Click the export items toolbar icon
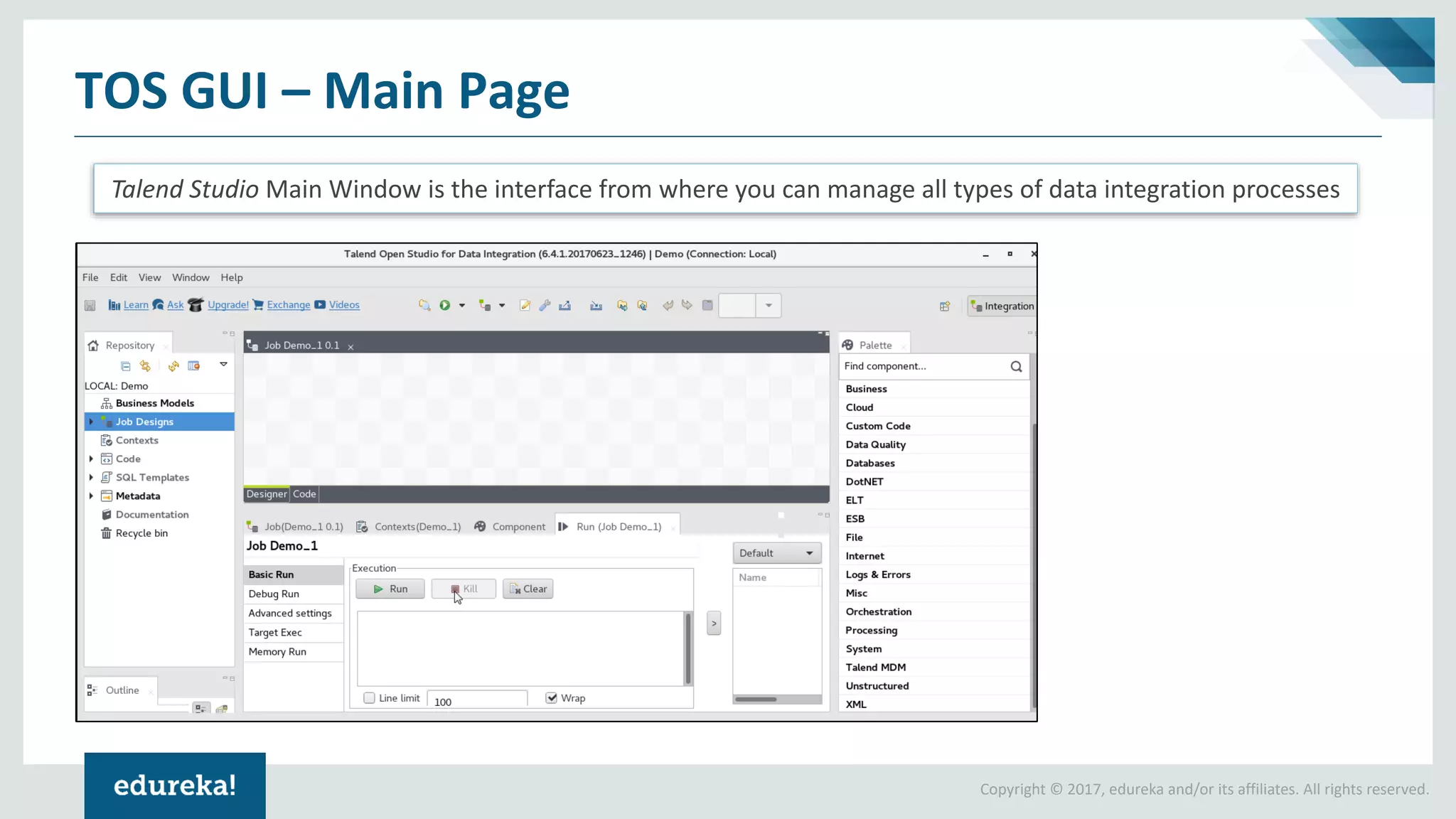The image size is (1456, 819). tap(564, 306)
